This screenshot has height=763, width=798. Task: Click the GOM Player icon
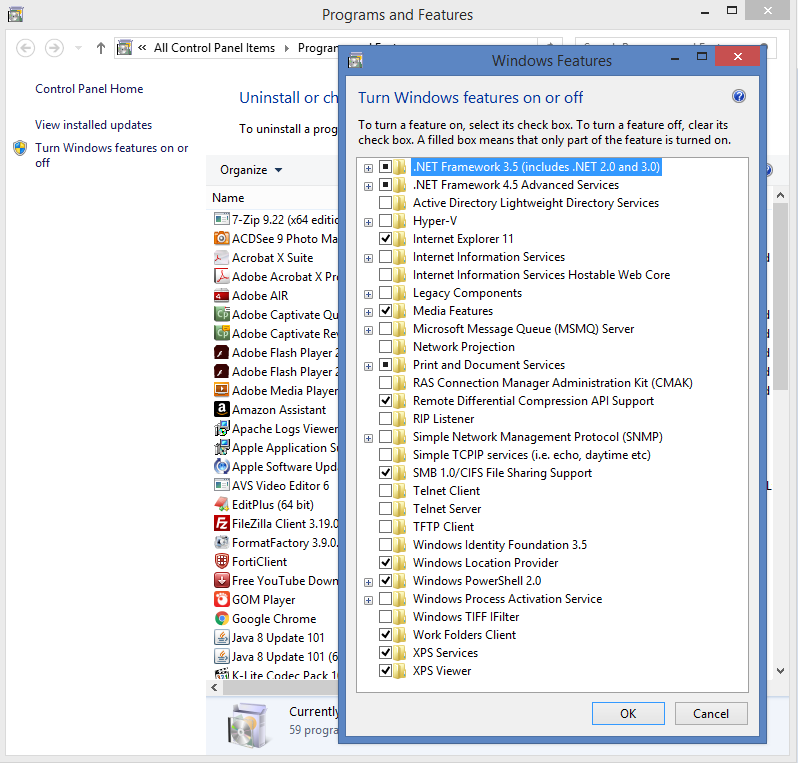click(221, 600)
